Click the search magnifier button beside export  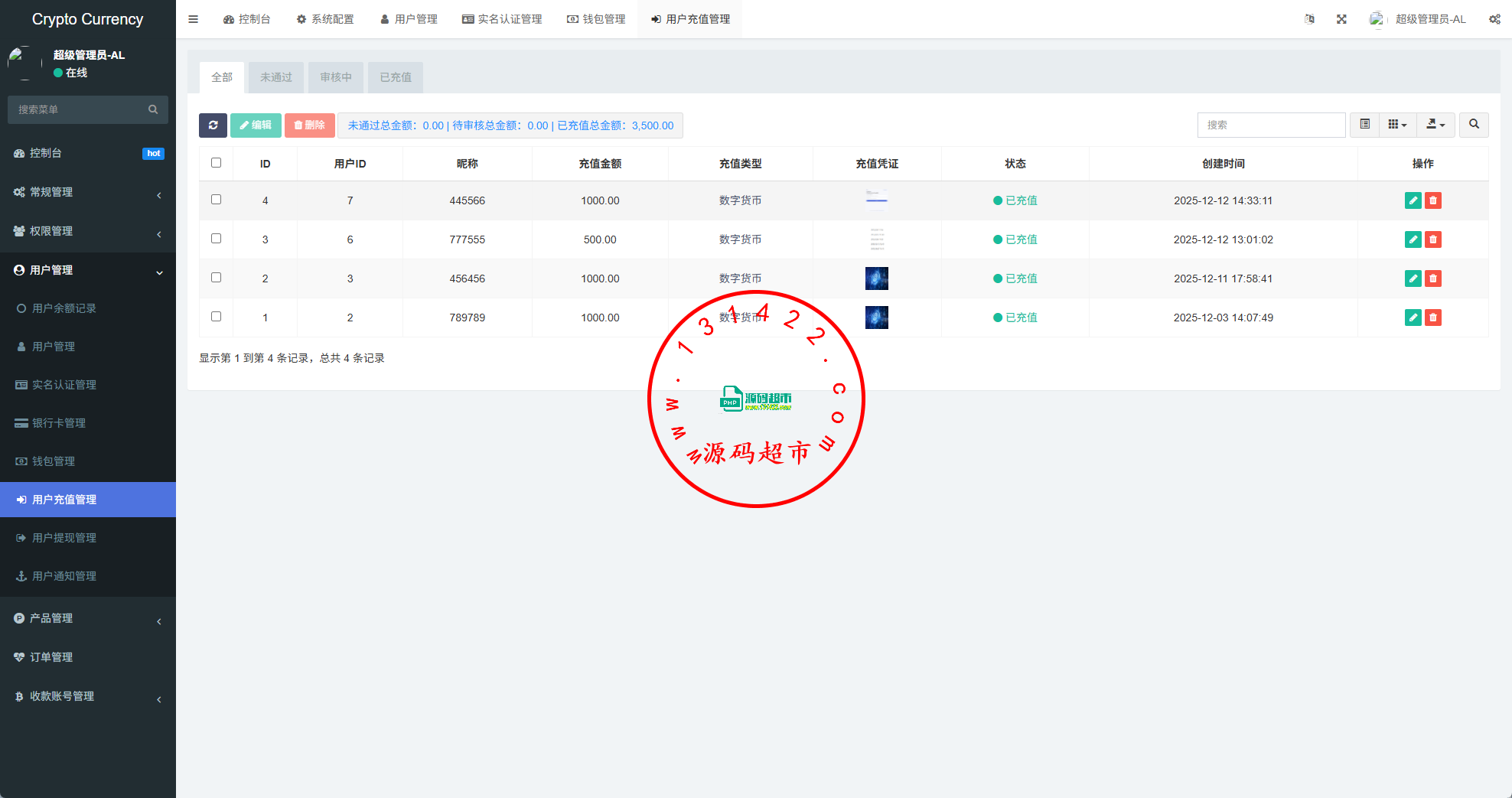[1474, 125]
